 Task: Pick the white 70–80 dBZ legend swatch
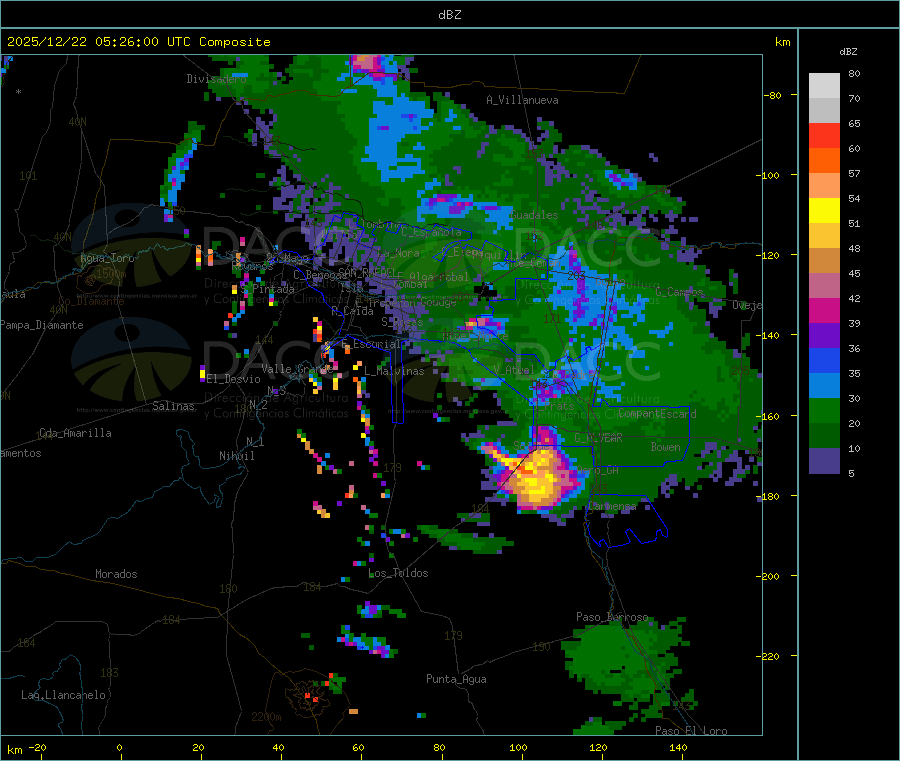coord(824,86)
